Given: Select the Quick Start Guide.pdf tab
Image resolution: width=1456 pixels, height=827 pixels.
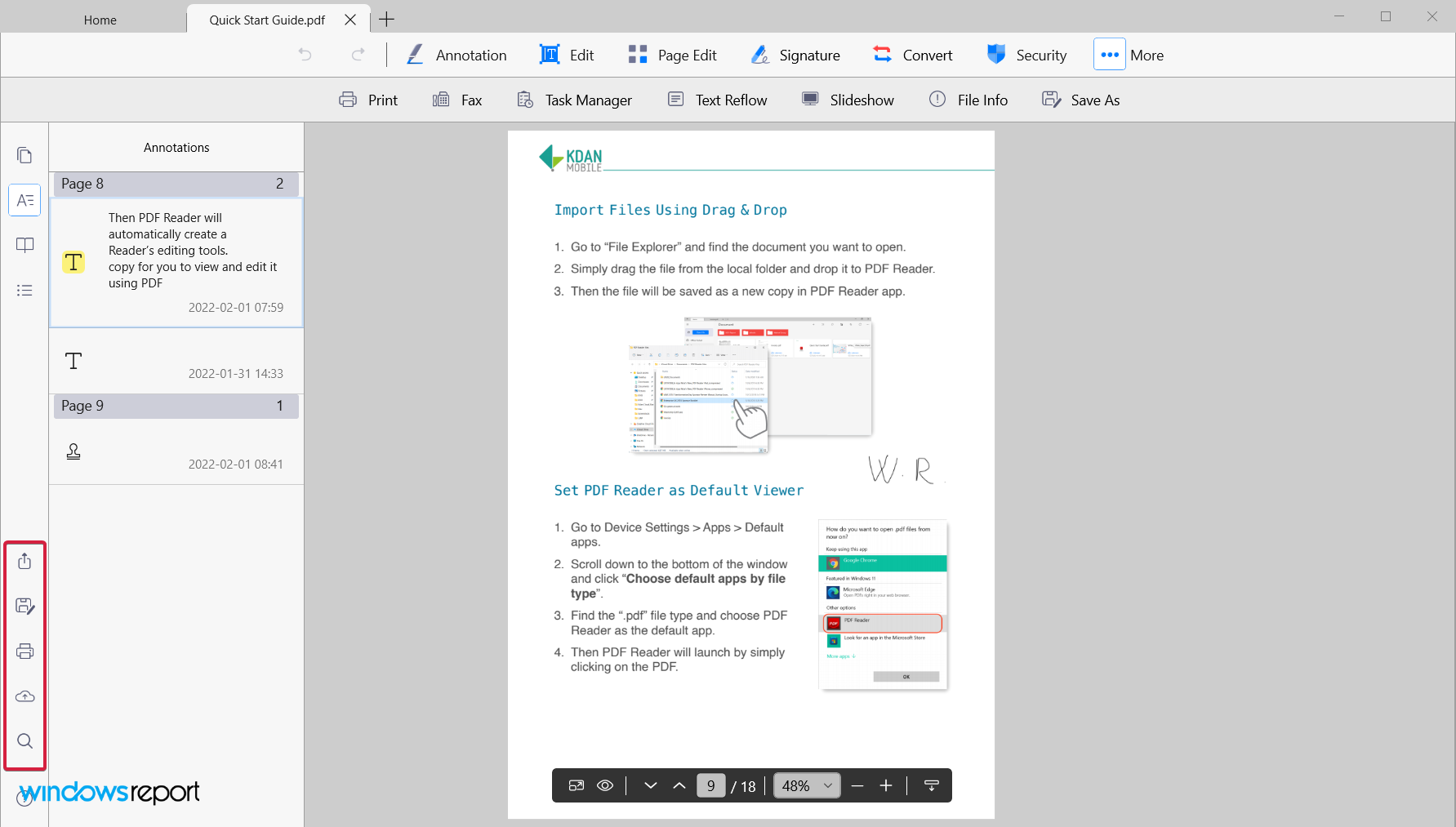Looking at the screenshot, I should point(267,20).
